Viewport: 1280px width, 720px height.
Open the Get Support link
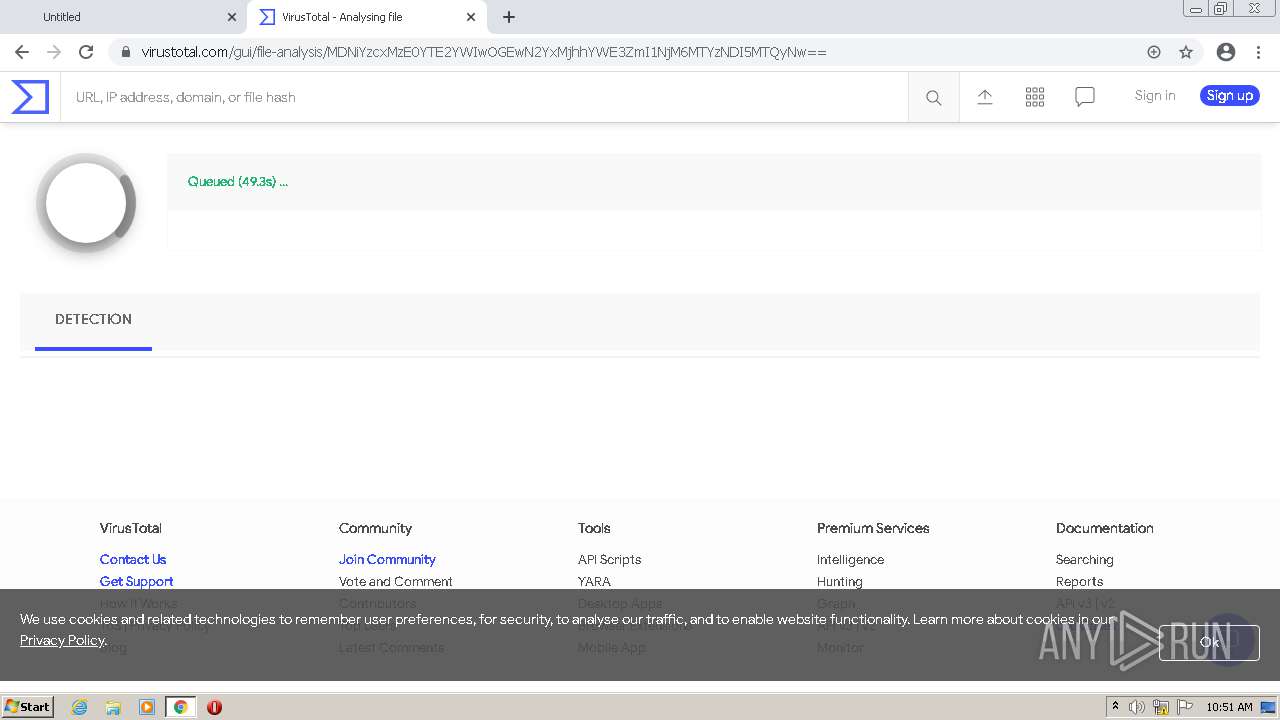(x=136, y=582)
